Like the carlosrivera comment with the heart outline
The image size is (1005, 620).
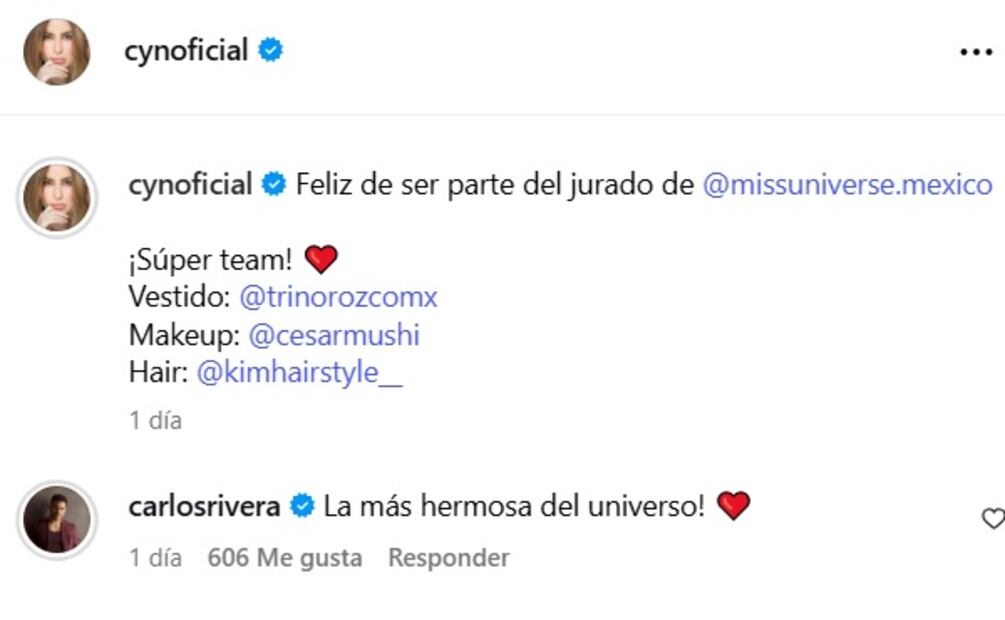992,518
